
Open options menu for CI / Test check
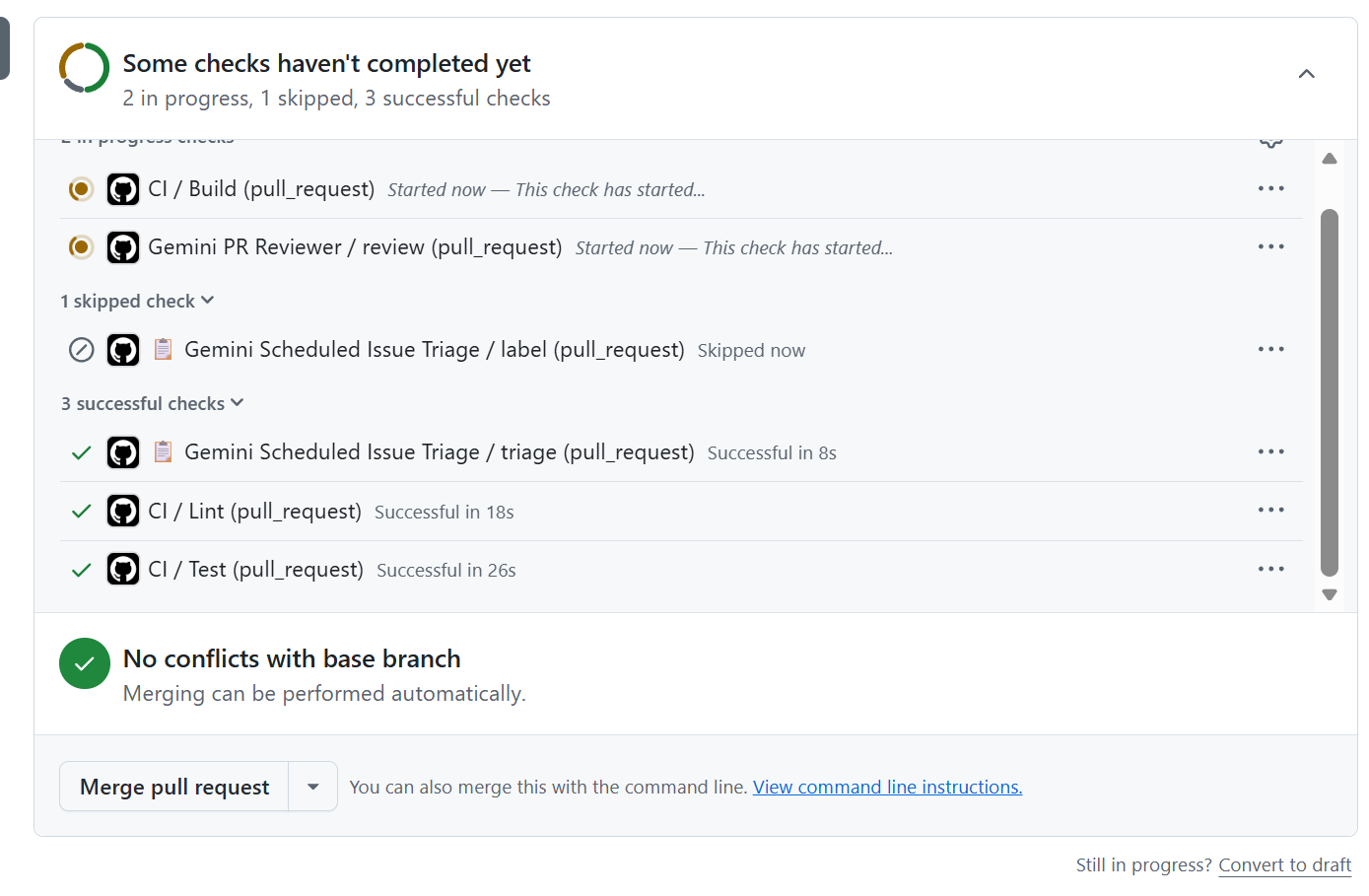1270,569
